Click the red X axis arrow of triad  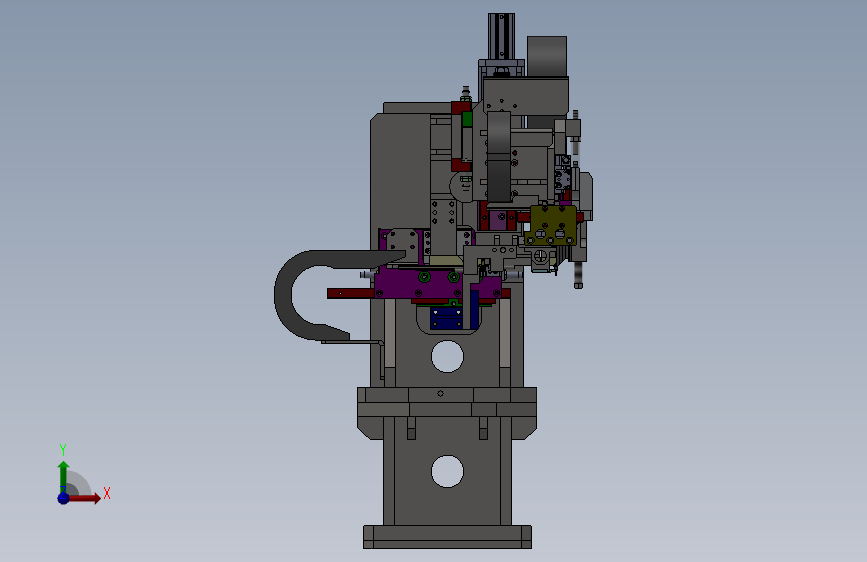point(83,498)
